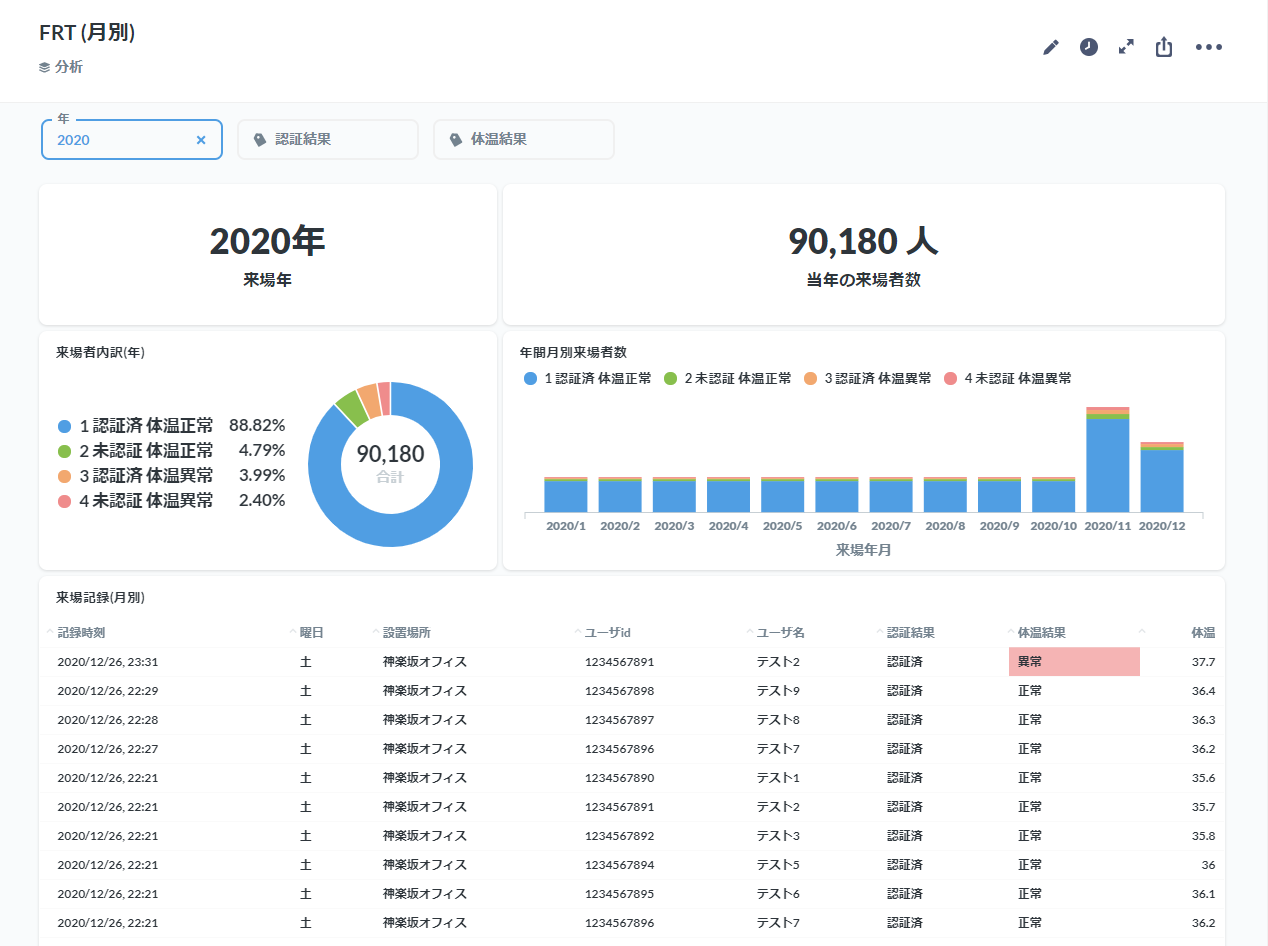This screenshot has height=946, width=1268.
Task: Click user id 1234567895 cell
Action: pos(619,894)
